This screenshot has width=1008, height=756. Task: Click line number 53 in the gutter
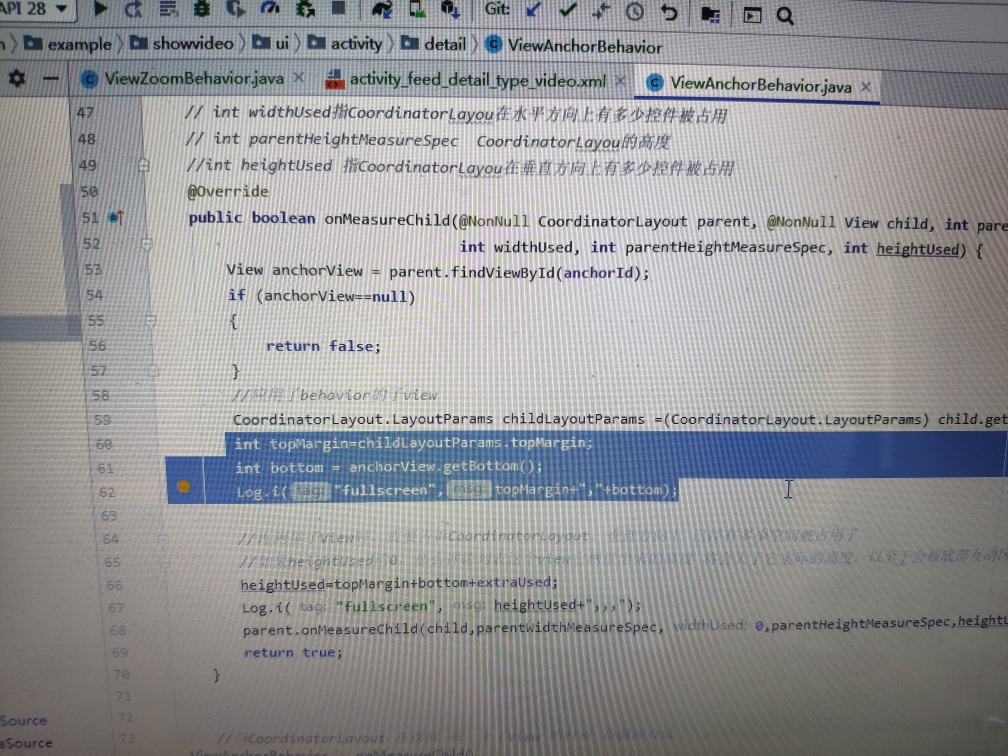pyautogui.click(x=94, y=269)
